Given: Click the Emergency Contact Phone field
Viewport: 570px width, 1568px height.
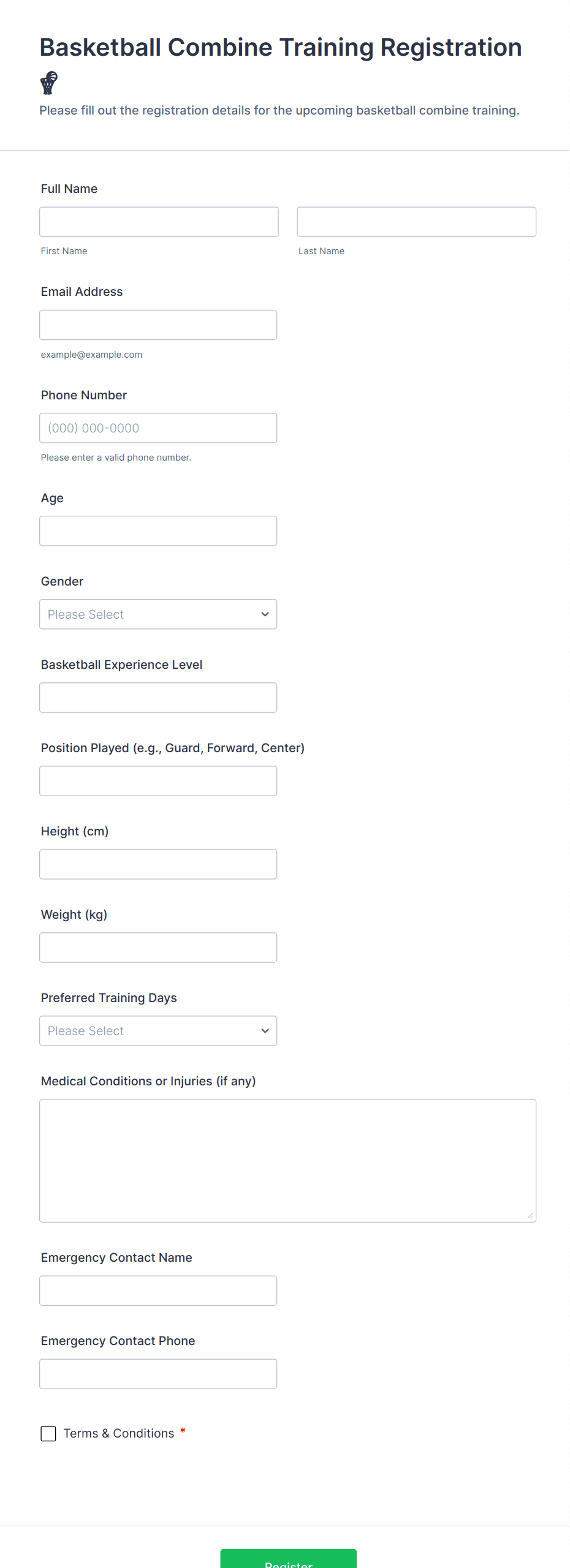Looking at the screenshot, I should point(158,1374).
